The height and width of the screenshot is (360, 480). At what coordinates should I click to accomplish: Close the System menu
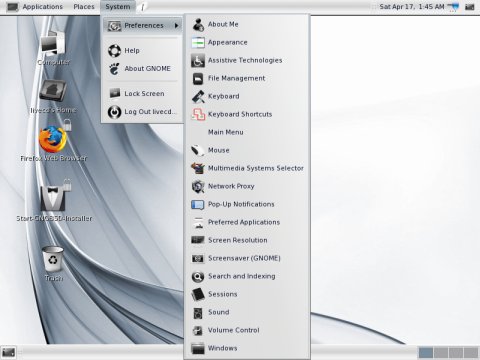pos(118,7)
